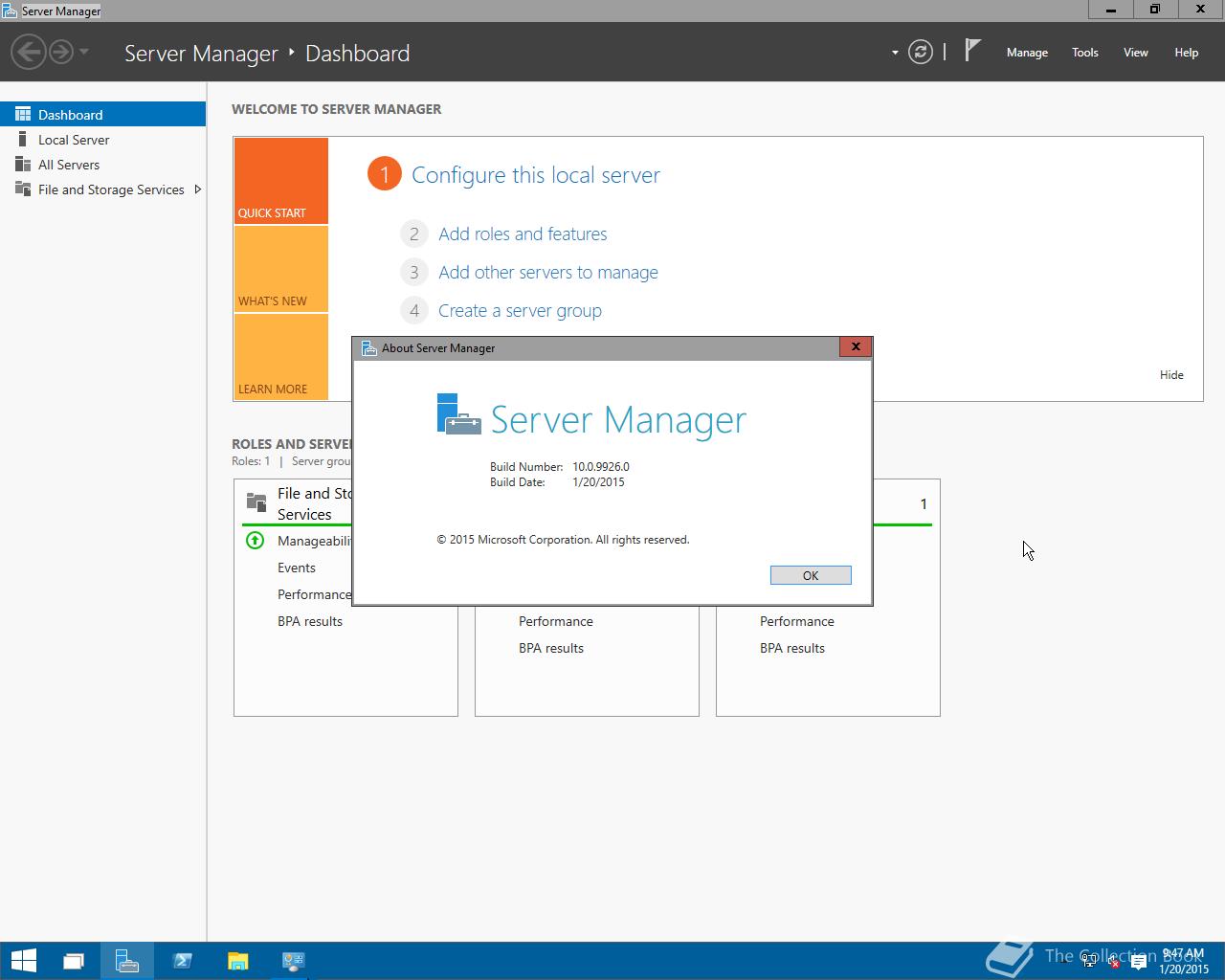The height and width of the screenshot is (980, 1225).
Task: Click the network tray icon
Action: (x=1090, y=962)
